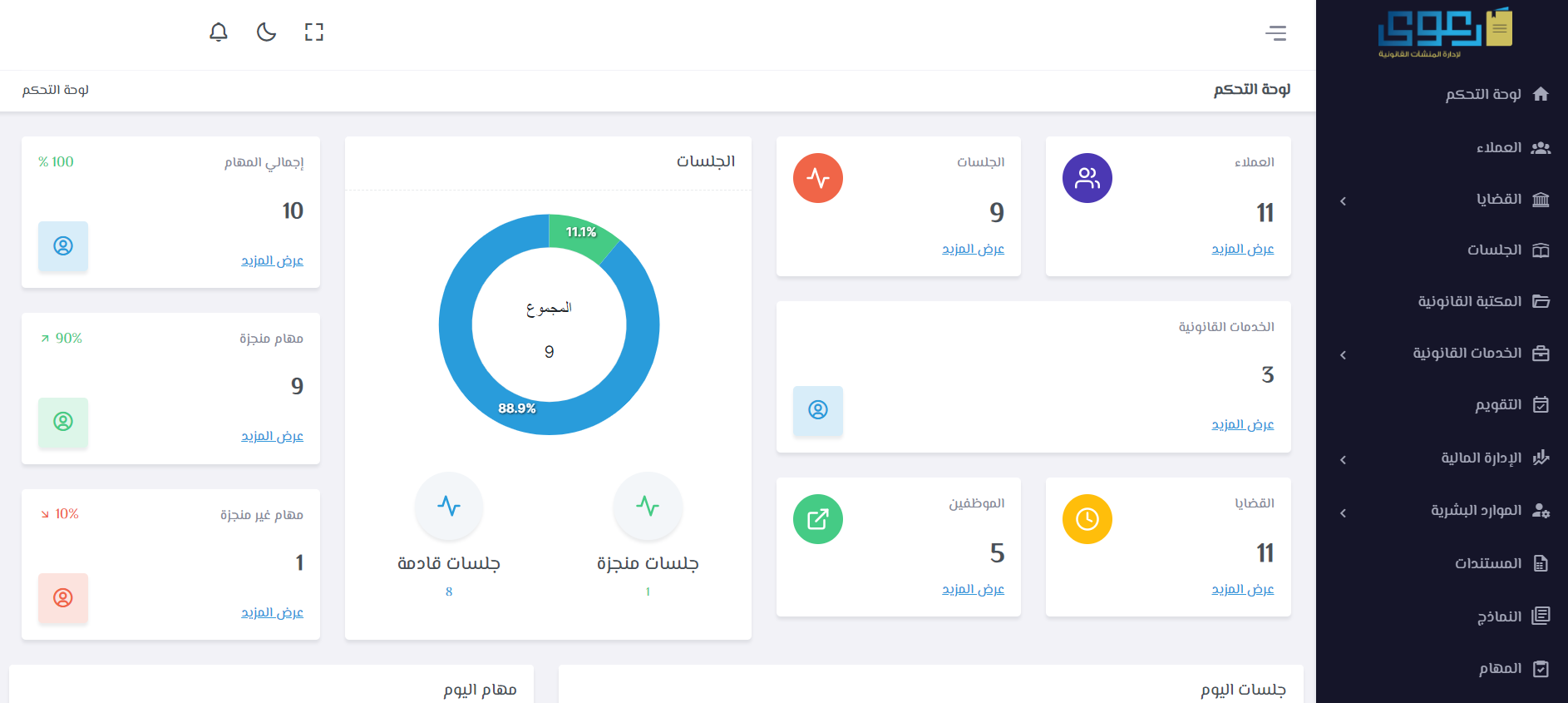Toggle dark mode with moon icon
The height and width of the screenshot is (703, 1568).
(266, 32)
